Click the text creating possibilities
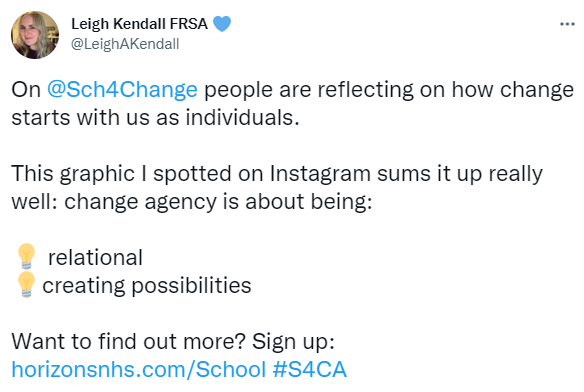 coord(147,286)
